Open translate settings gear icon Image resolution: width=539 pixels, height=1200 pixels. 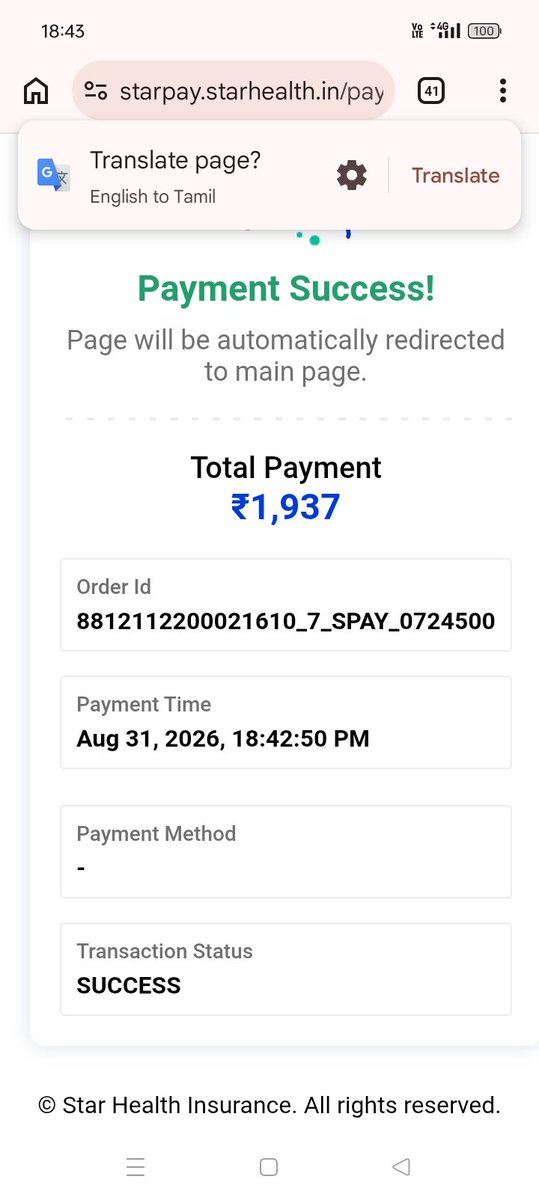tap(352, 176)
